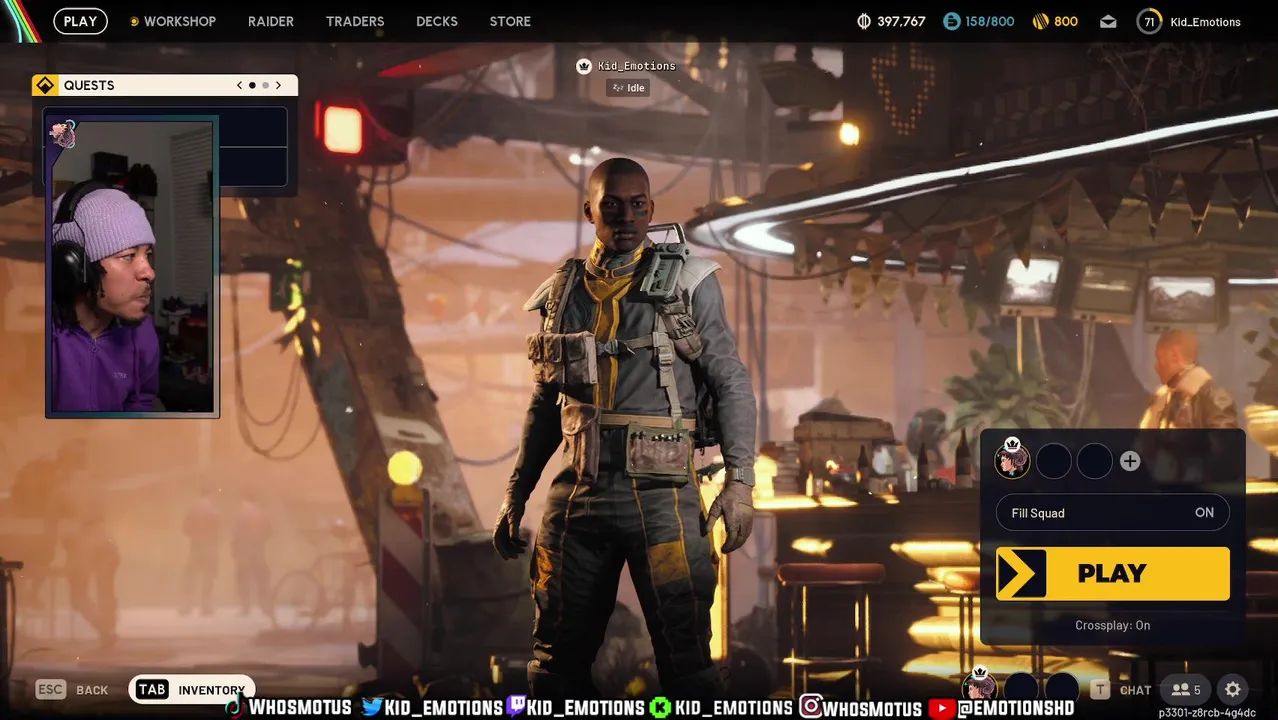The height and width of the screenshot is (720, 1278).
Task: Click the Idle status label
Action: click(x=629, y=88)
